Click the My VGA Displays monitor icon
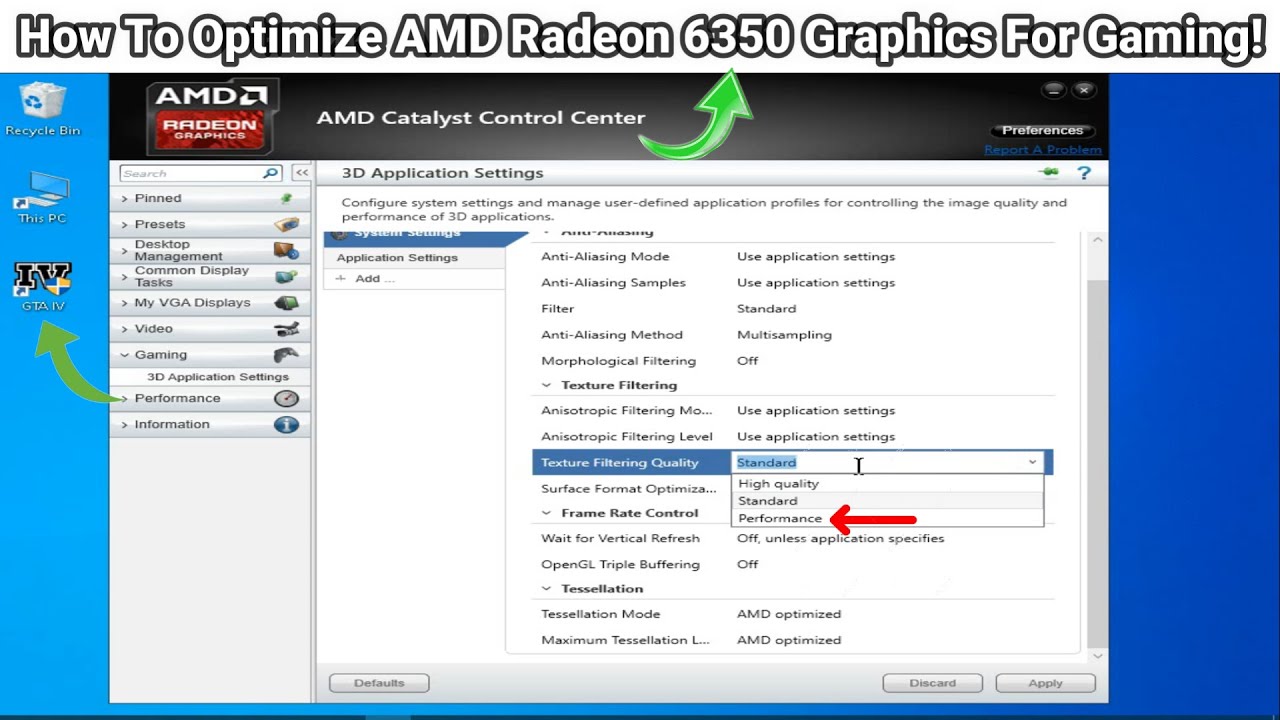The height and width of the screenshot is (720, 1280). [x=286, y=302]
